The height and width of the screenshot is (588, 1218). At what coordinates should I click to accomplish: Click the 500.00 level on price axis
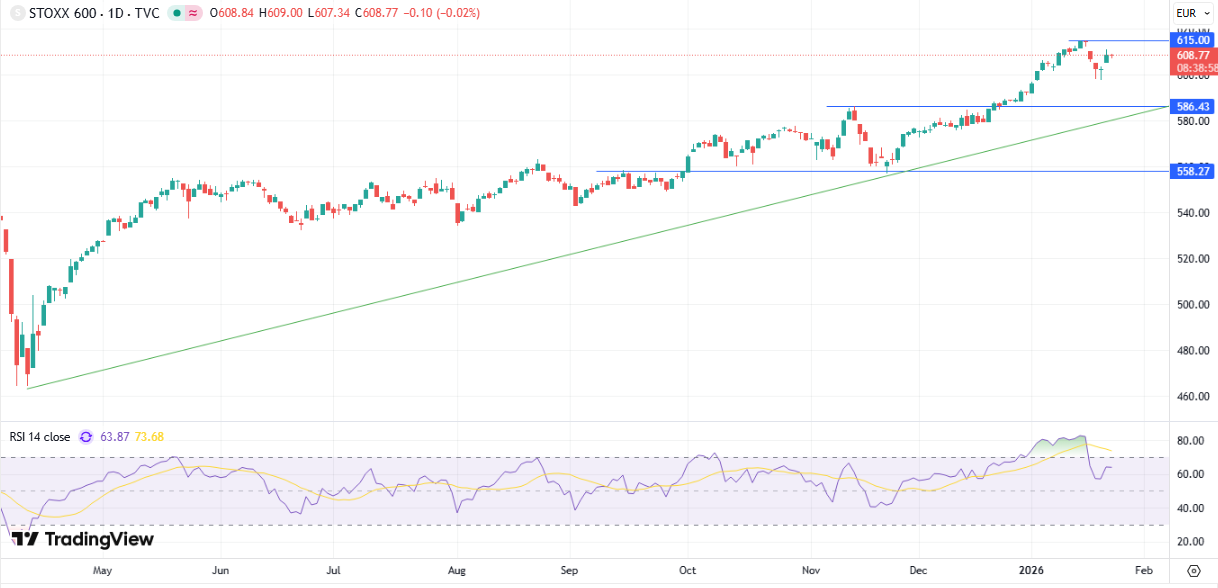(x=1192, y=305)
